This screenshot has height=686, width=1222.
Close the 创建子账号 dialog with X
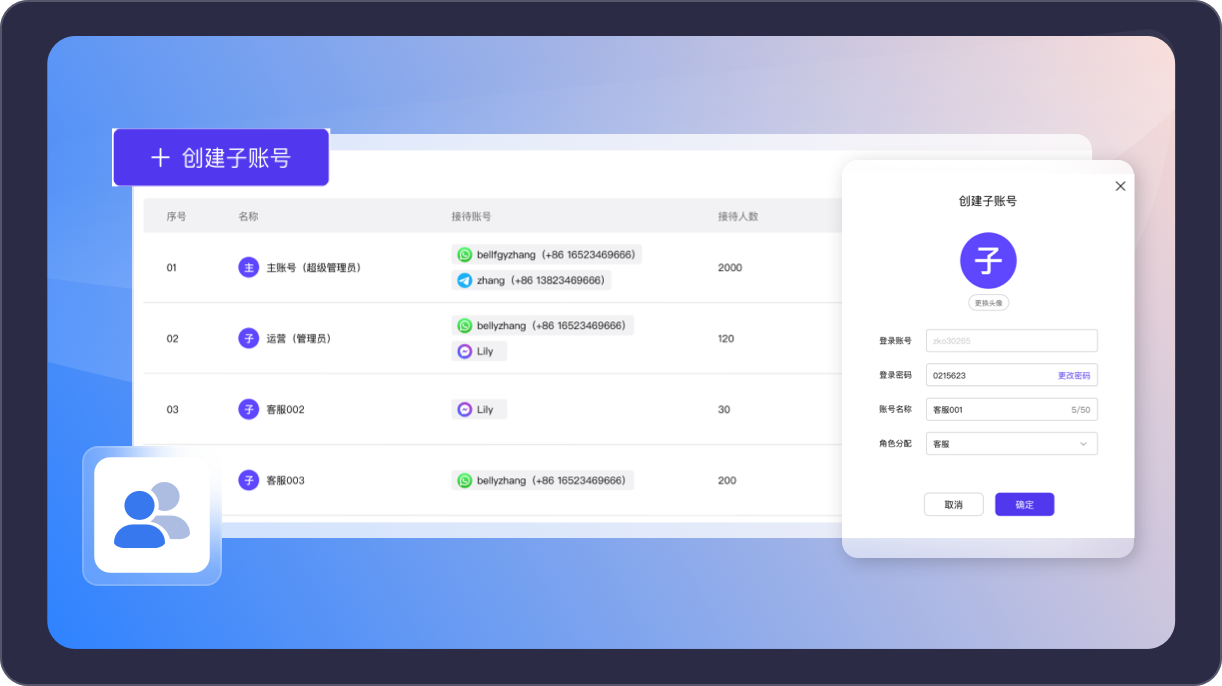click(1120, 186)
